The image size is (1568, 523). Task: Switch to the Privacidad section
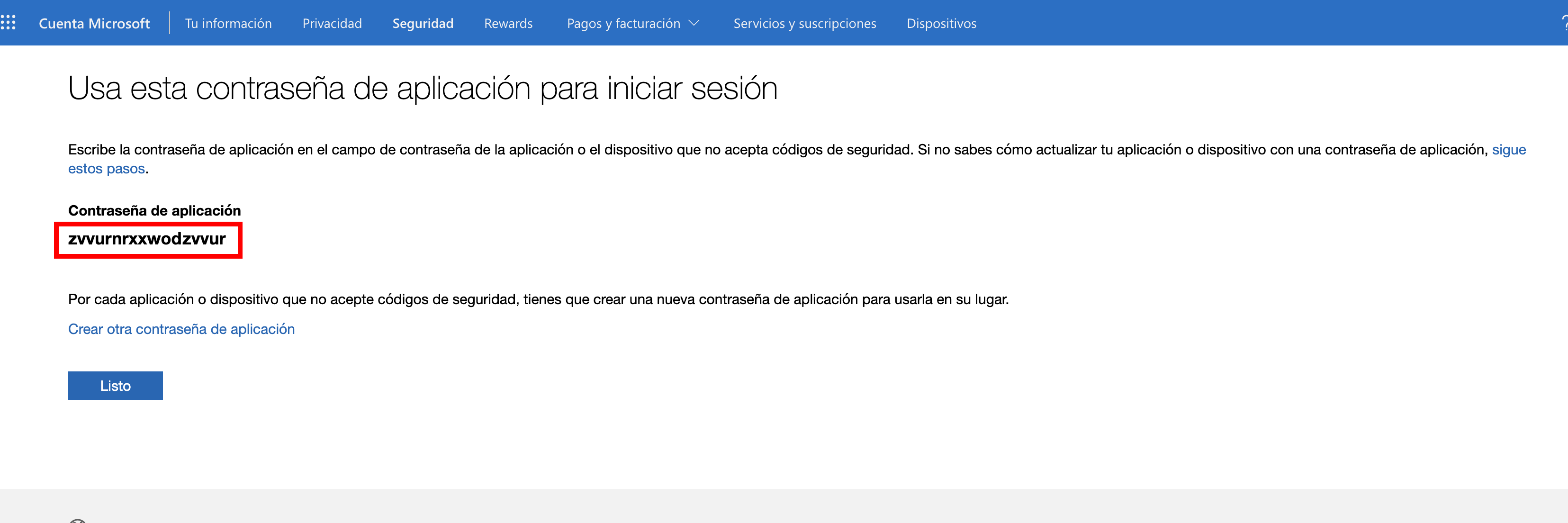[332, 23]
